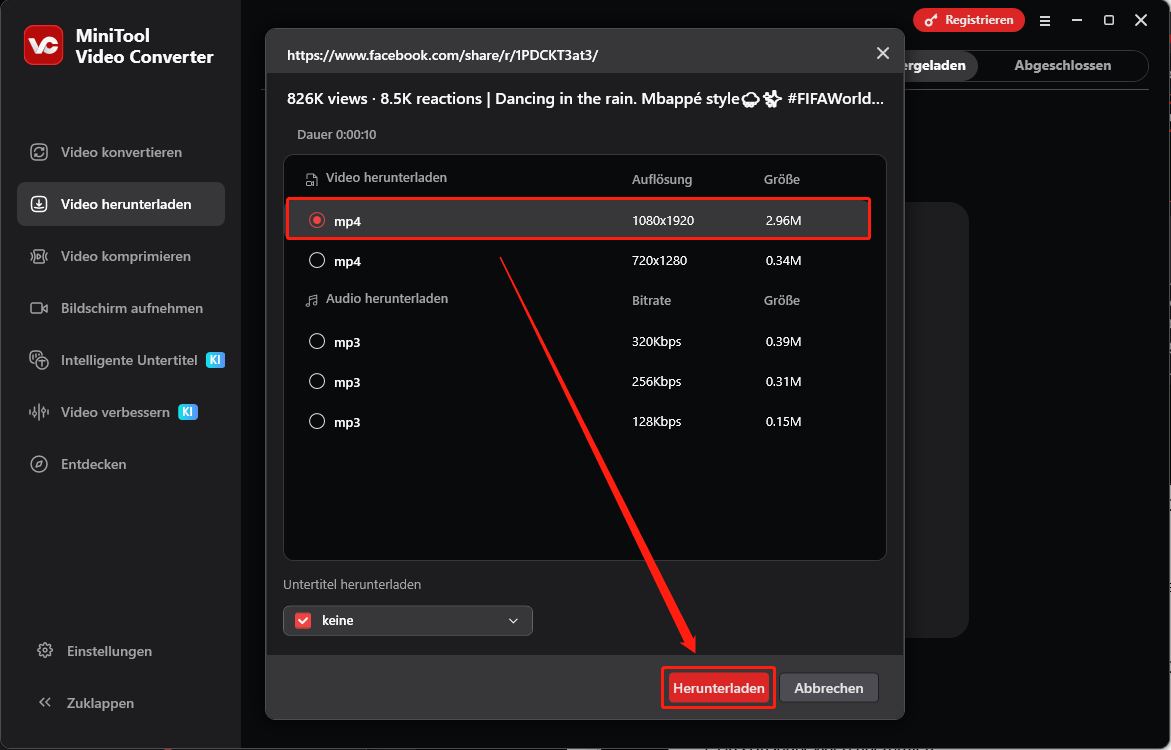This screenshot has width=1171, height=750.
Task: Open the Video konvertieren section
Action: point(121,152)
